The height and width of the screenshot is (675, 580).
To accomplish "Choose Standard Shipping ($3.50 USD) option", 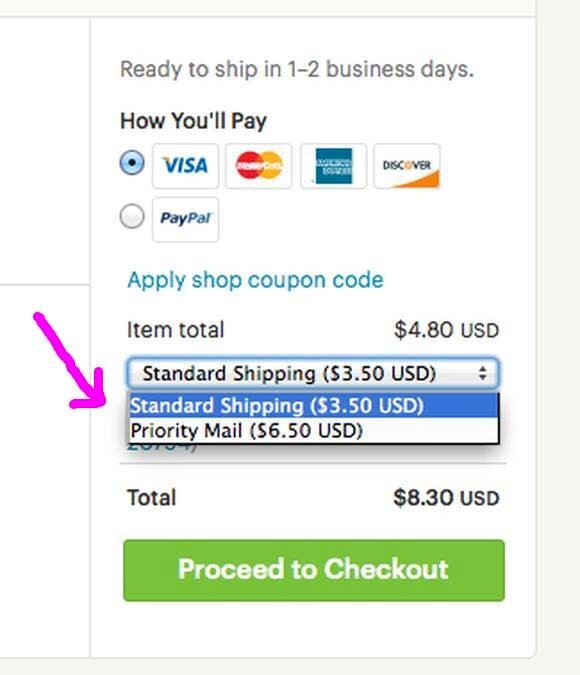I will tap(314, 406).
